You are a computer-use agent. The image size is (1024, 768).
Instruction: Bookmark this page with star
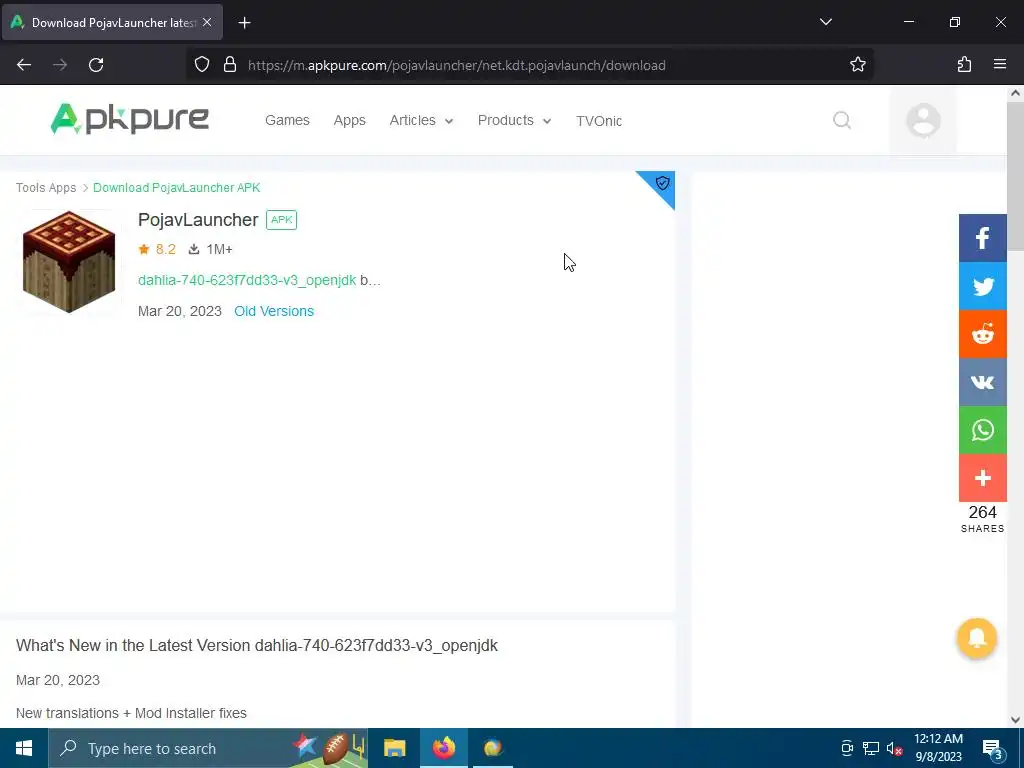pos(857,65)
